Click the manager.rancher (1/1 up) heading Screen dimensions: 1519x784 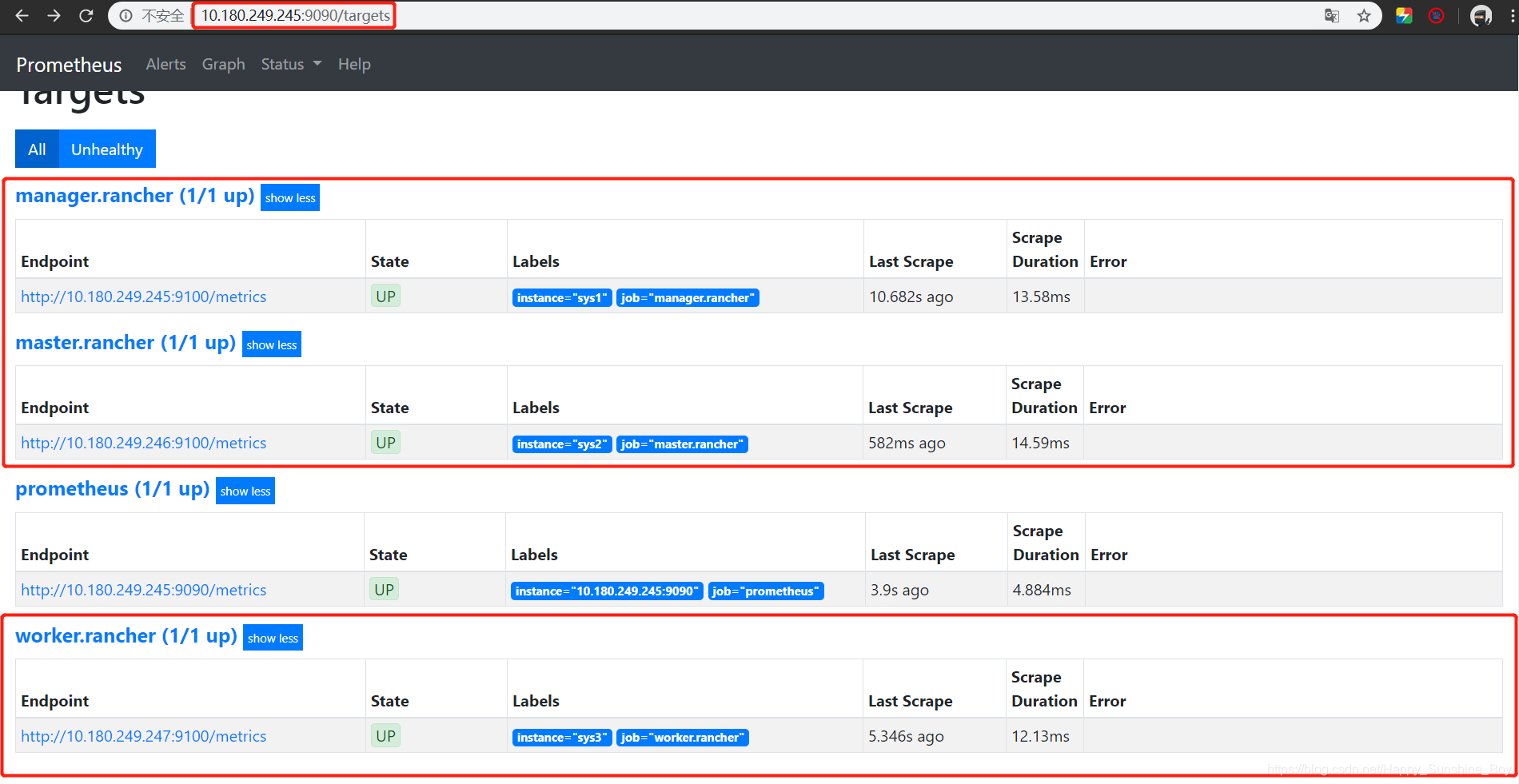point(135,196)
